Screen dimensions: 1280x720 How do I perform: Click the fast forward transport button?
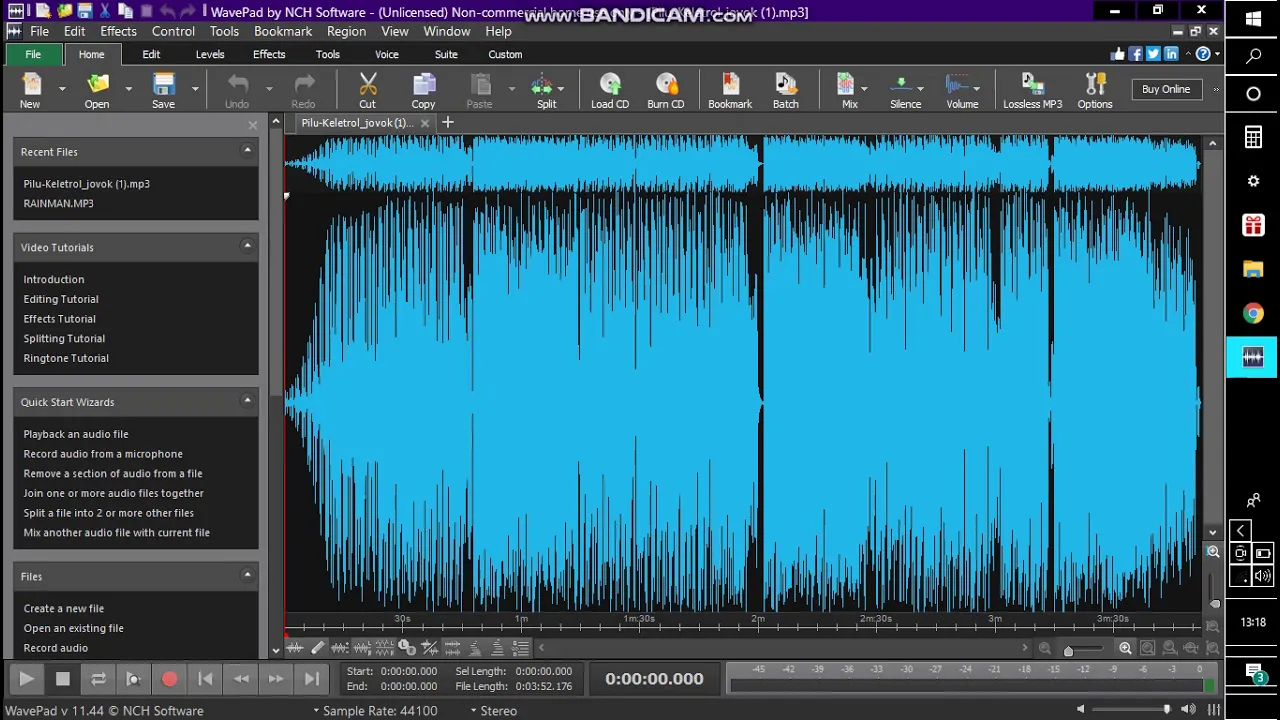tap(276, 679)
